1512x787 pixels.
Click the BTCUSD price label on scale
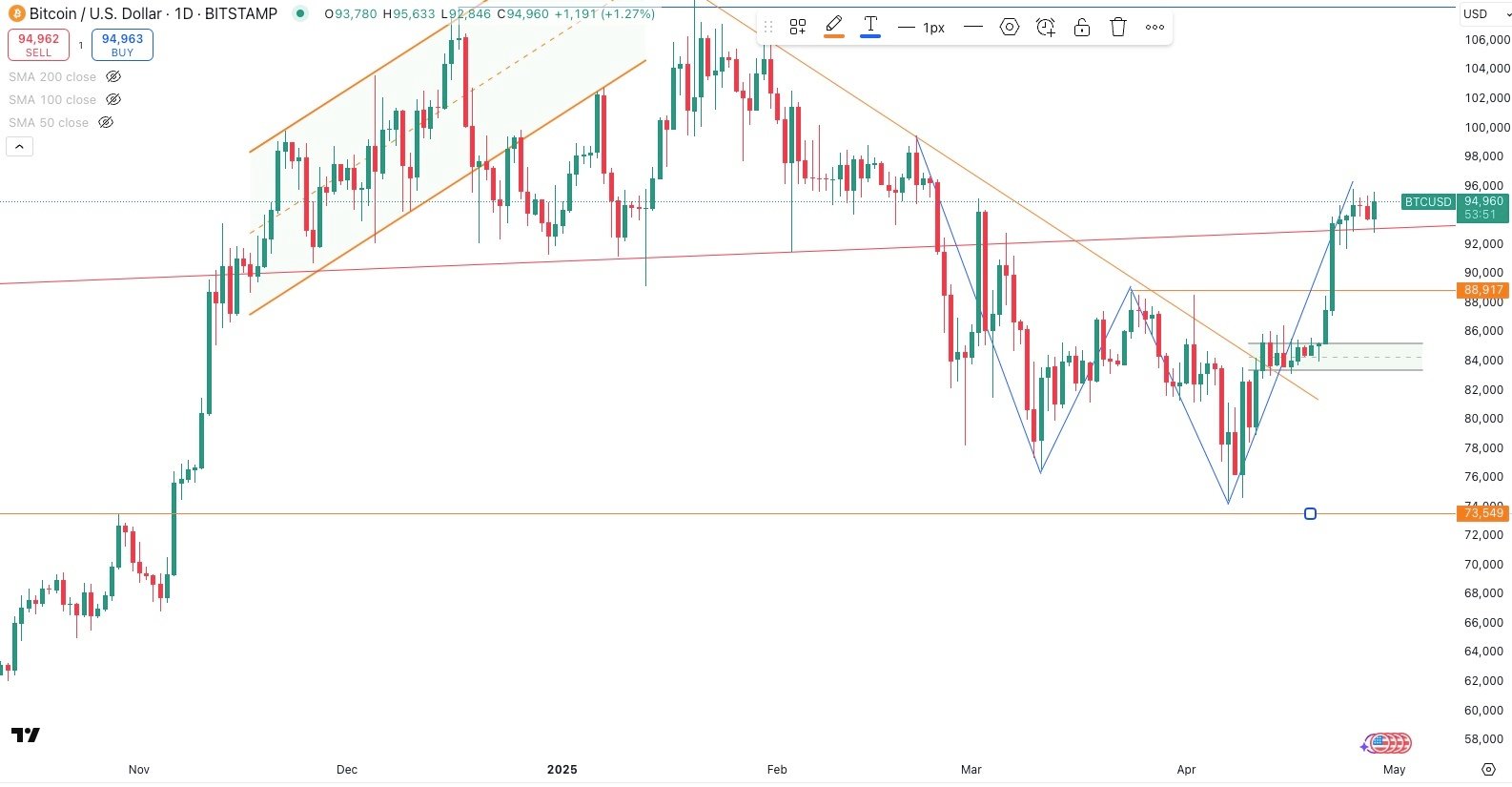click(1427, 201)
